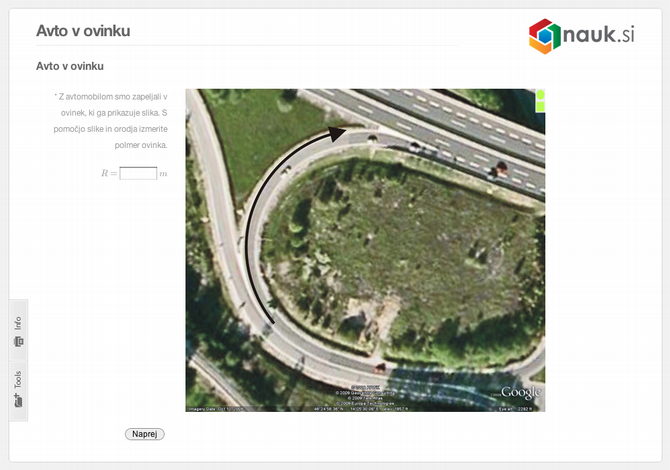Image resolution: width=670 pixels, height=470 pixels.
Task: Click the lower end of the black arc
Action: pos(267,322)
